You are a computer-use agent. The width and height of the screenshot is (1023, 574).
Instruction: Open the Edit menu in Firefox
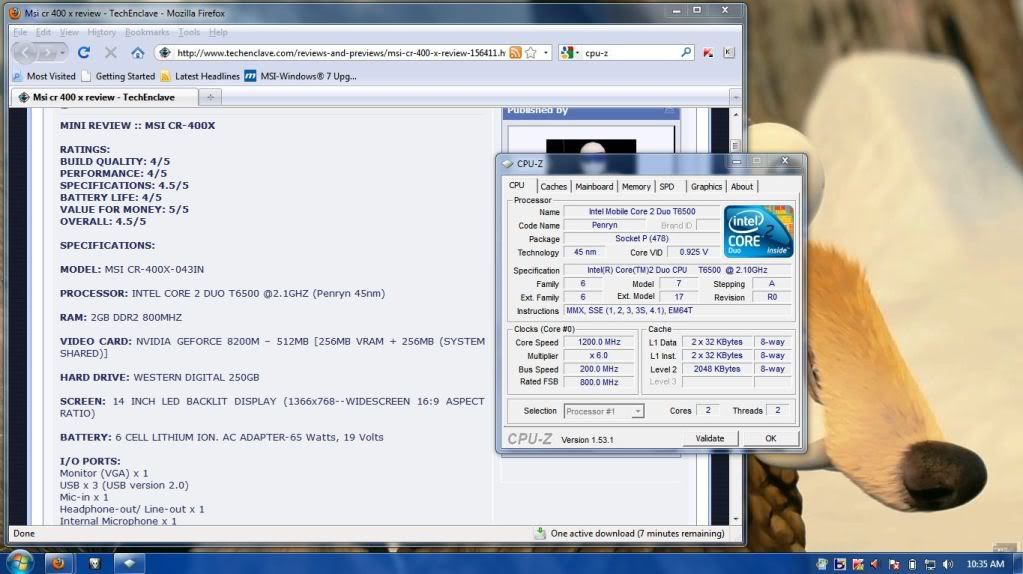click(x=43, y=32)
